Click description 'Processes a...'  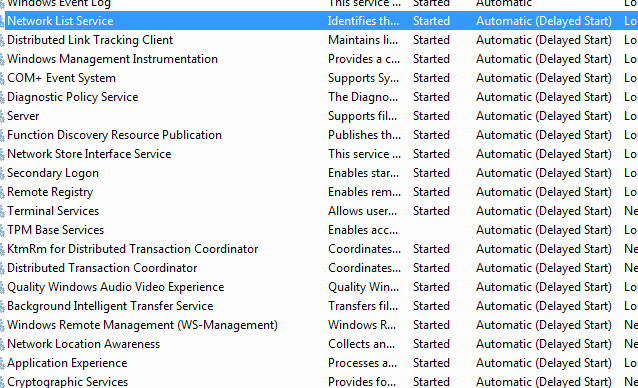[362, 363]
